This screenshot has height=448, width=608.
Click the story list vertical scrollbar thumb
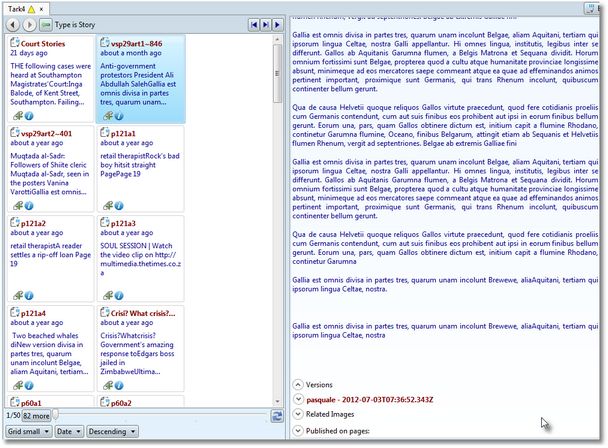[x=277, y=73]
